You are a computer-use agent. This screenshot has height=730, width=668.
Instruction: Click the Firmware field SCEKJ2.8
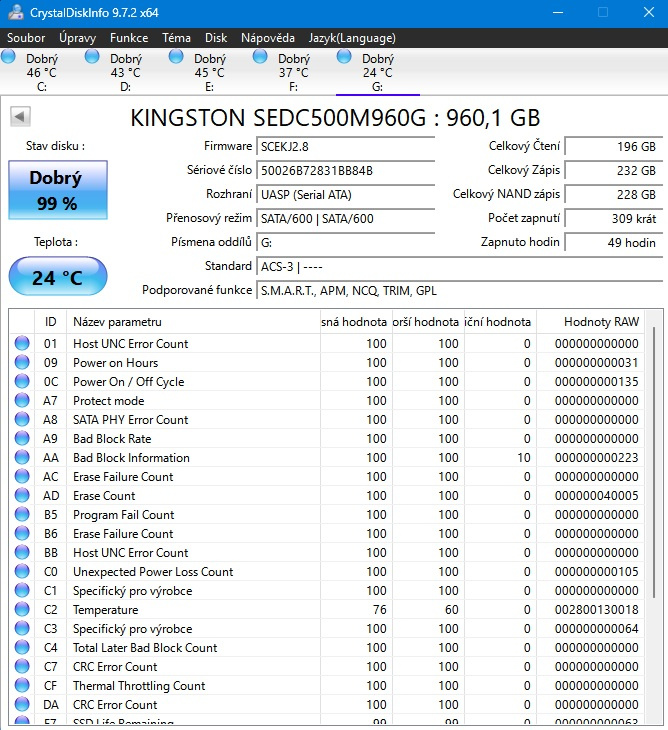click(x=345, y=147)
